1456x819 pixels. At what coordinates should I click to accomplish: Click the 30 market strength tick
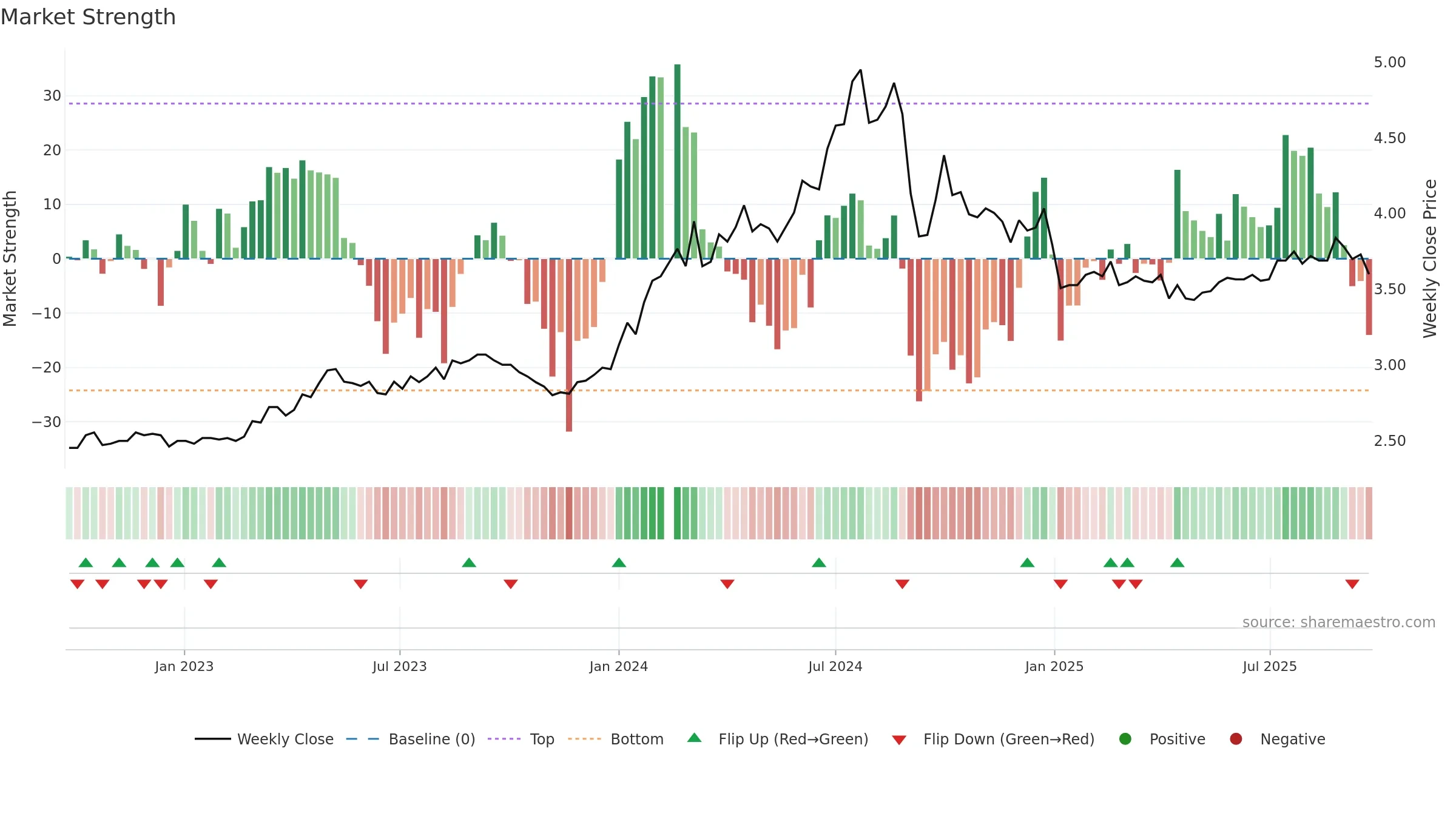(x=52, y=96)
